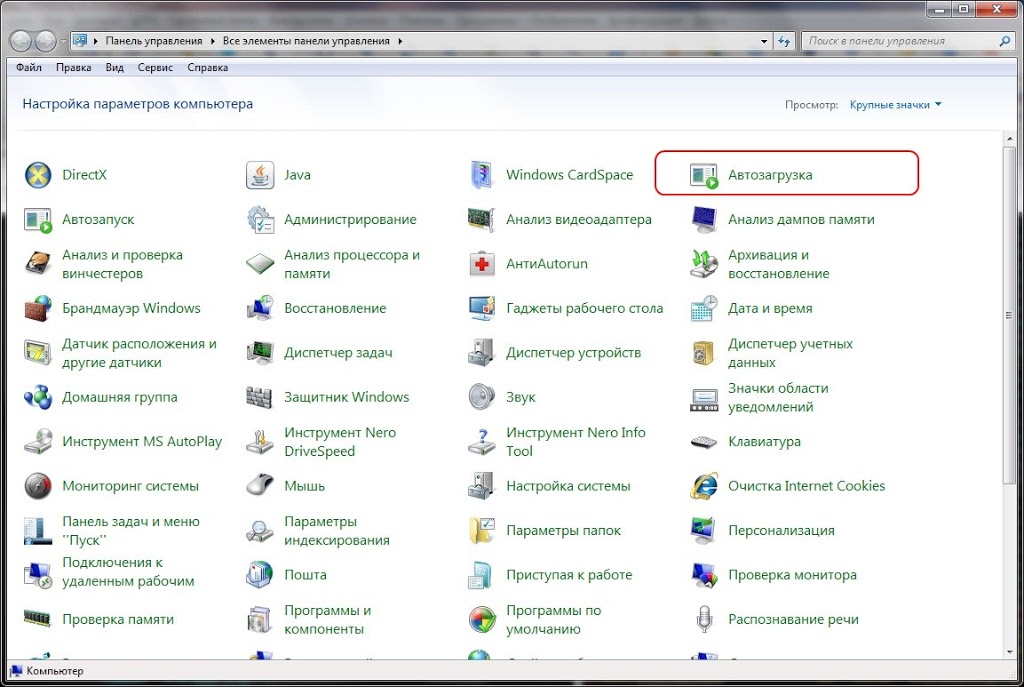
Task: Open Параметры индексирования link
Action: pos(337,530)
